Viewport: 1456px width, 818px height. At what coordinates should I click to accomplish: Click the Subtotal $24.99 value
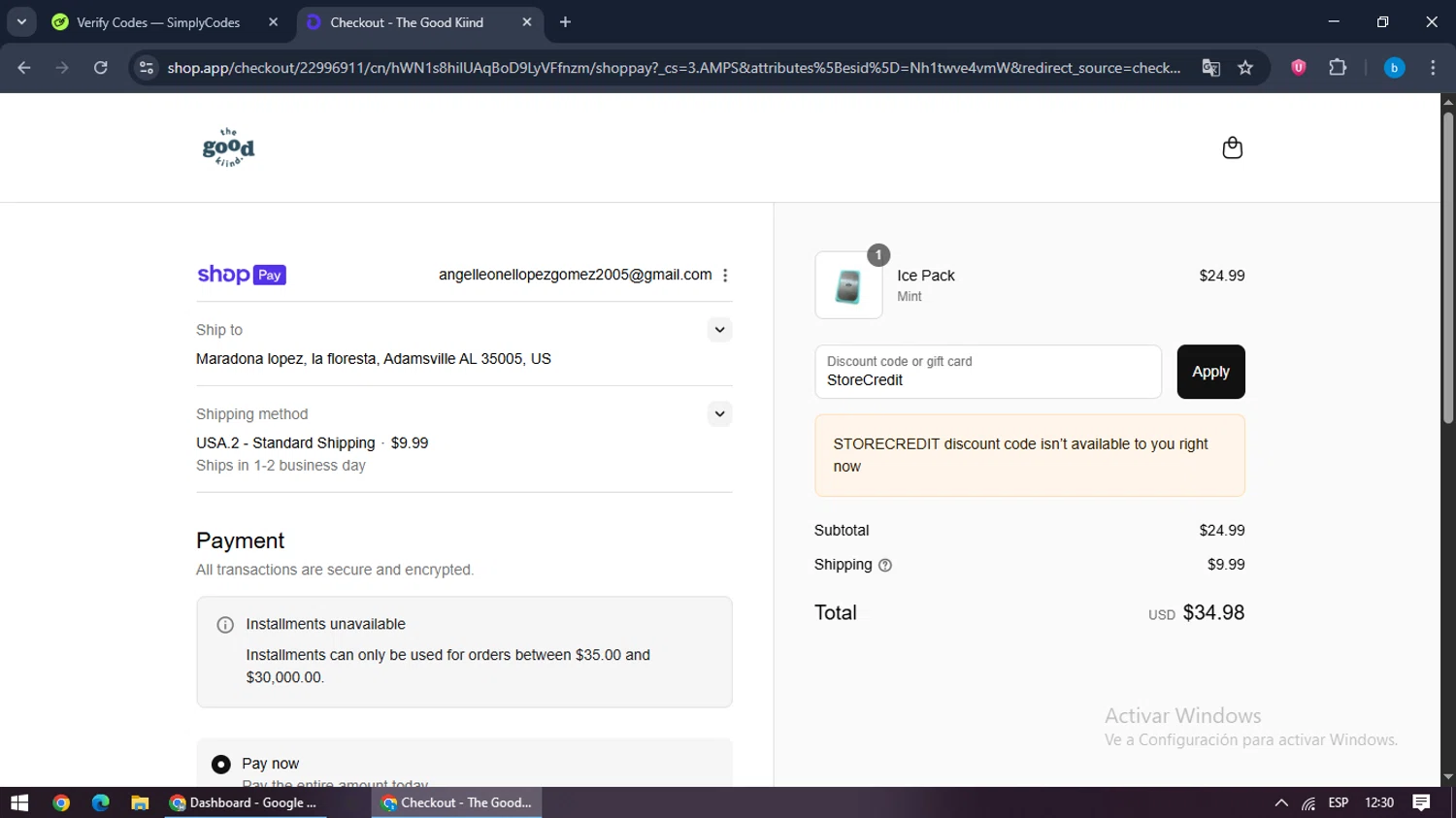(1222, 531)
